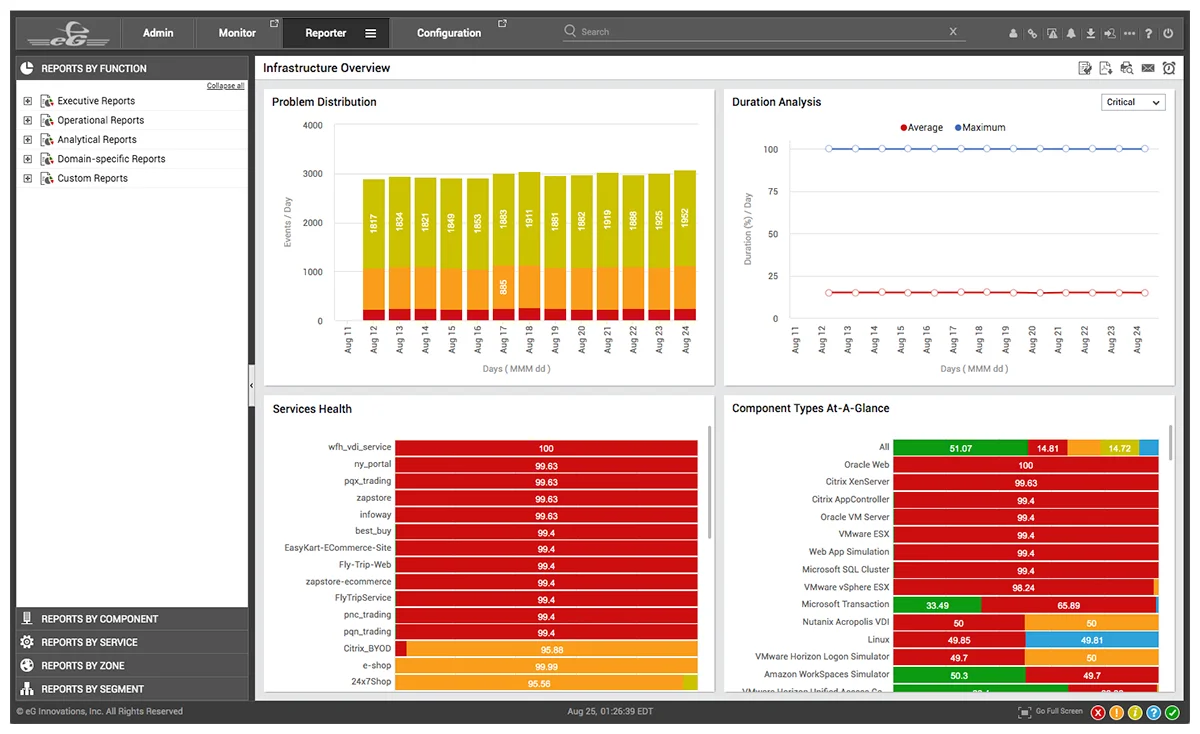
Task: Click green 51.07 segment of All row
Action: pyautogui.click(x=960, y=448)
